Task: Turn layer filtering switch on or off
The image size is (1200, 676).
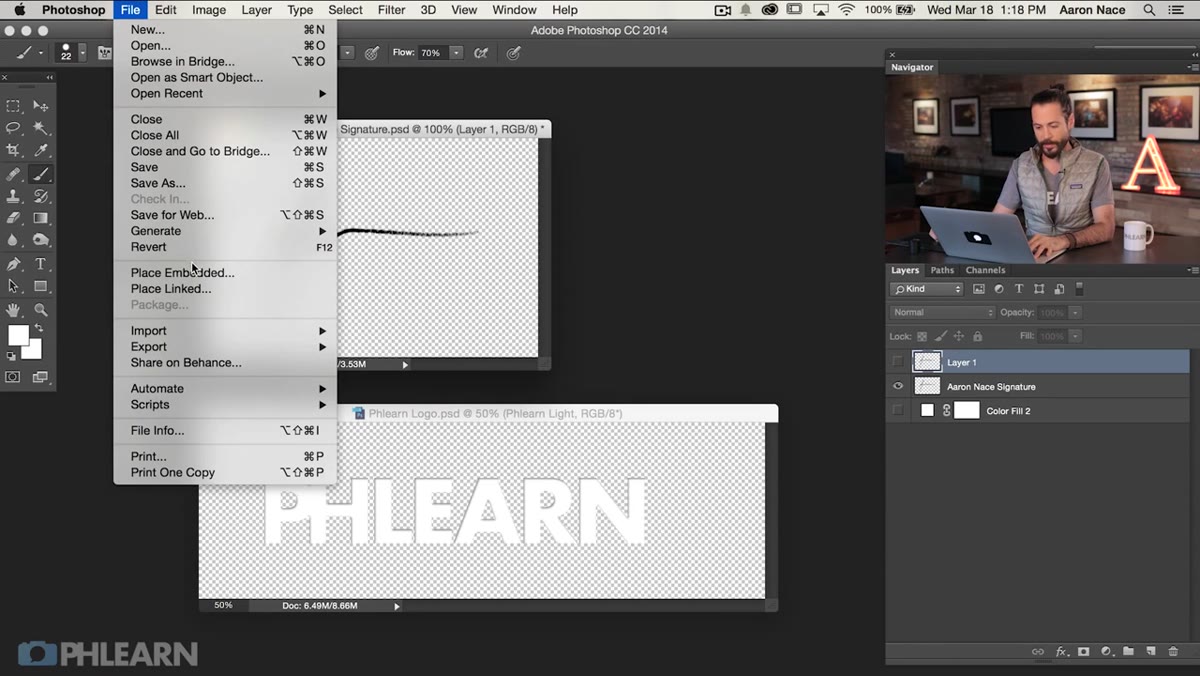Action: 1079,289
